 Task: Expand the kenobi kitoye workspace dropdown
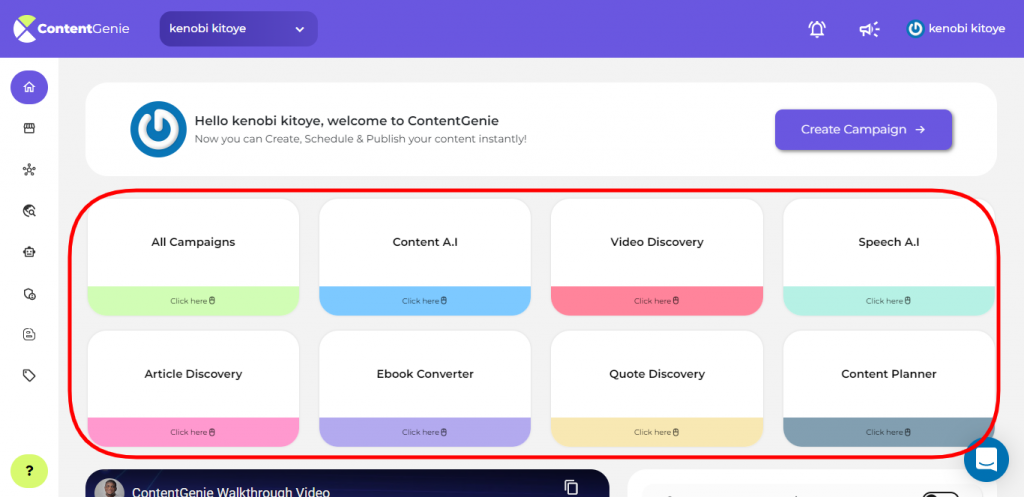click(x=238, y=29)
